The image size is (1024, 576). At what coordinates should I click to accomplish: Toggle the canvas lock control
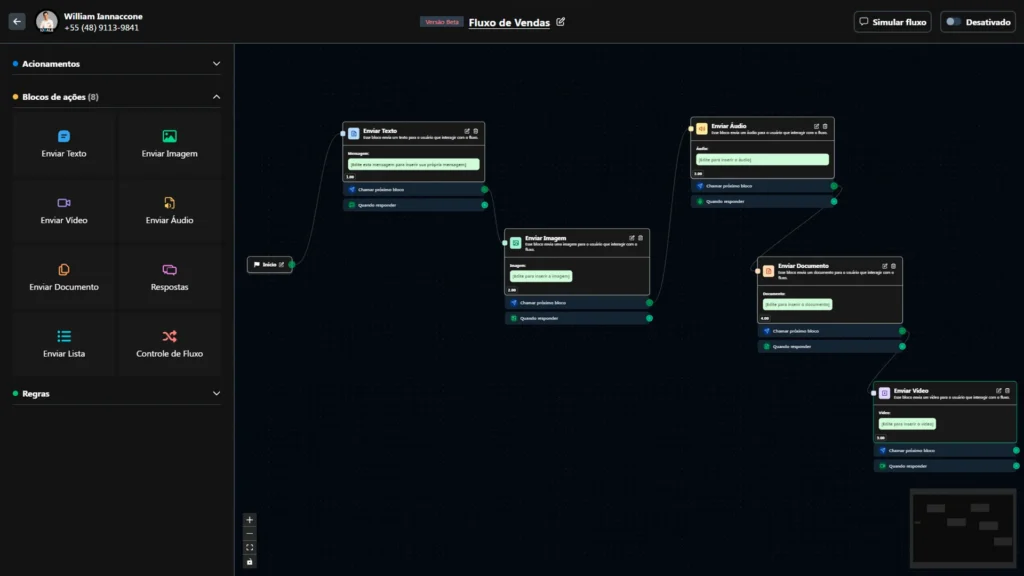coord(250,562)
